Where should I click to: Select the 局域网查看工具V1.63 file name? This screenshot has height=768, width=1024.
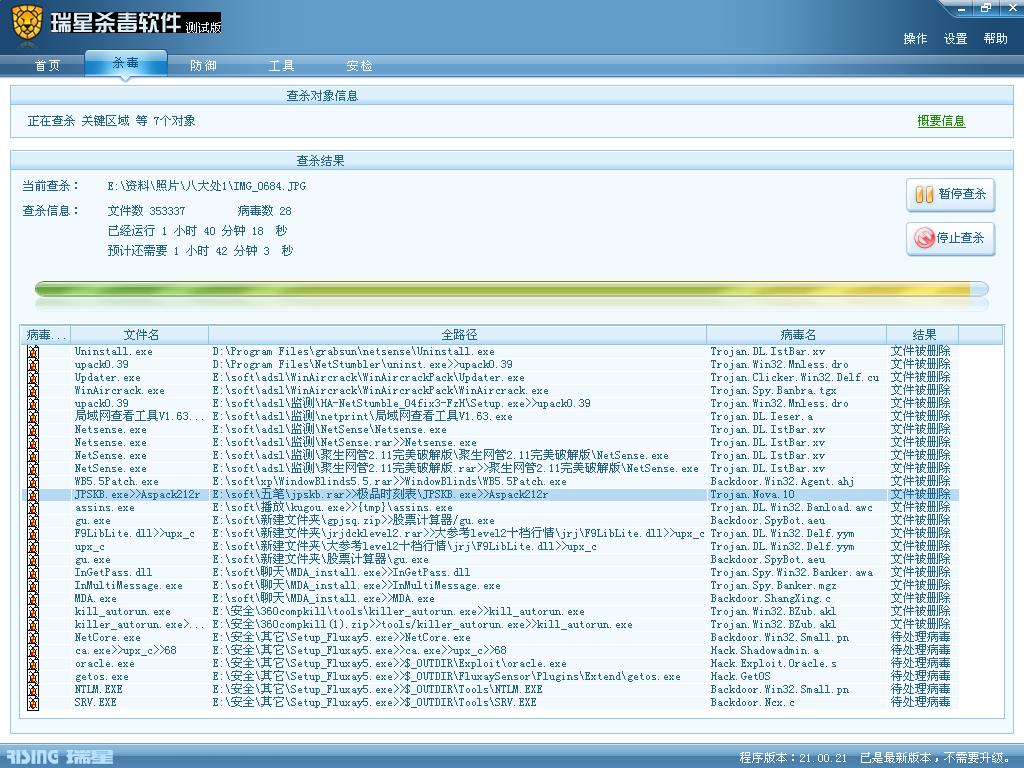(139, 416)
